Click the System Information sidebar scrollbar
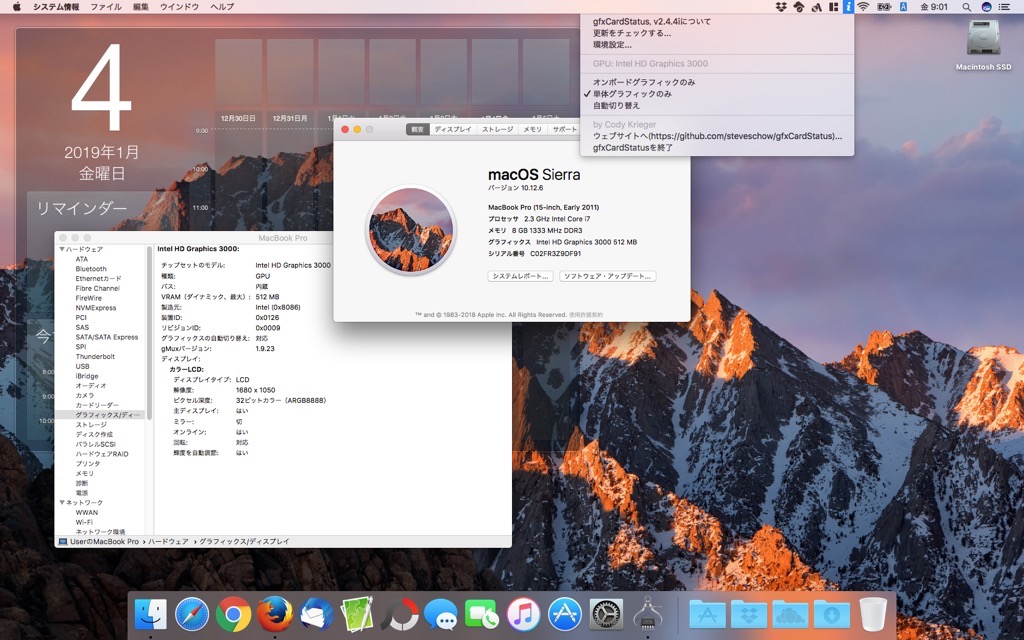The width and height of the screenshot is (1024, 640). 150,333
